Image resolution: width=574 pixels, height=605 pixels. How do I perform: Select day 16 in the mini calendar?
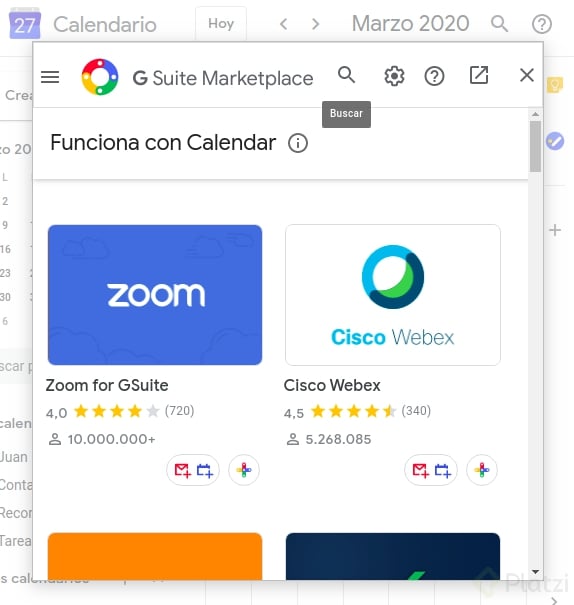click(x=5, y=249)
